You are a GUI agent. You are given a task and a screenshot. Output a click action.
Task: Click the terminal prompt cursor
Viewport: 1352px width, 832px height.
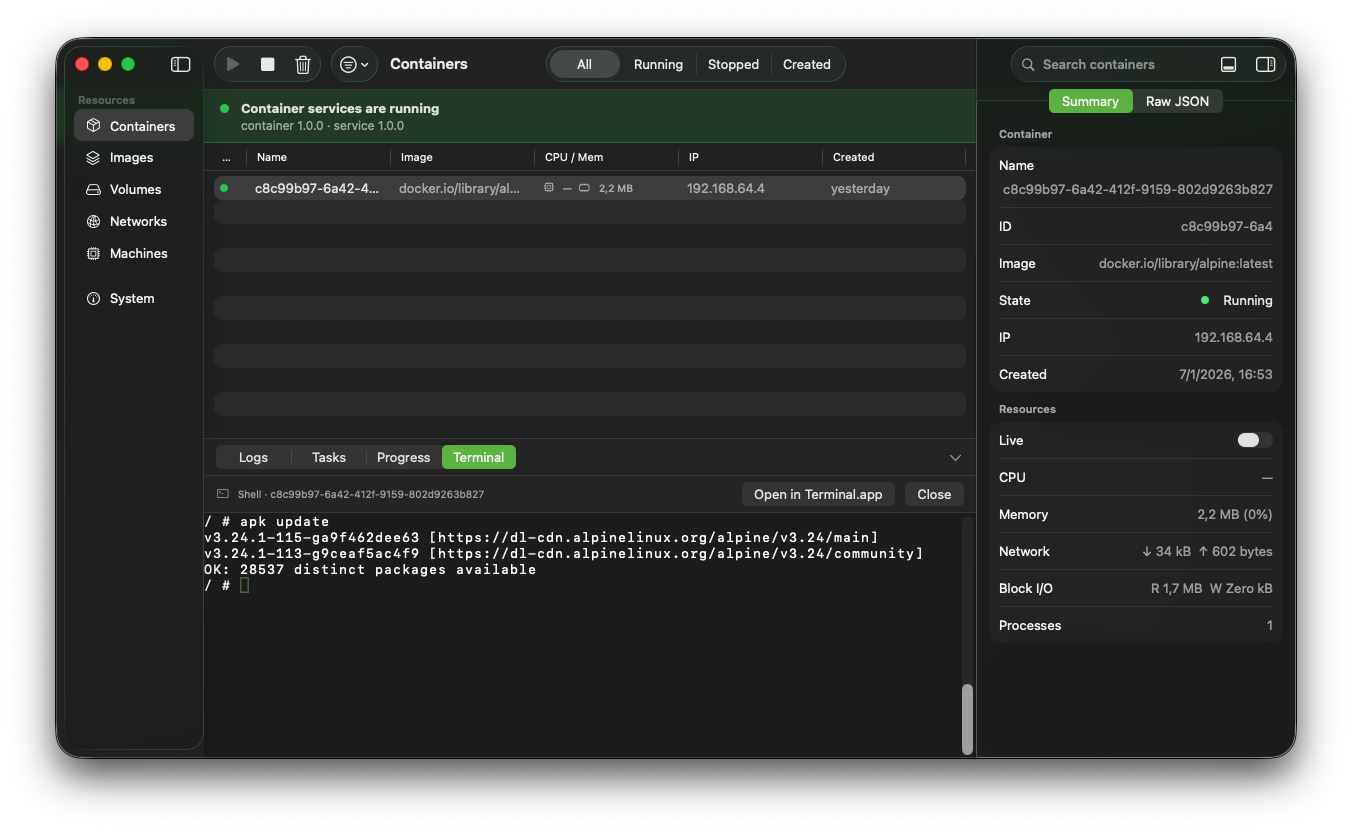245,585
